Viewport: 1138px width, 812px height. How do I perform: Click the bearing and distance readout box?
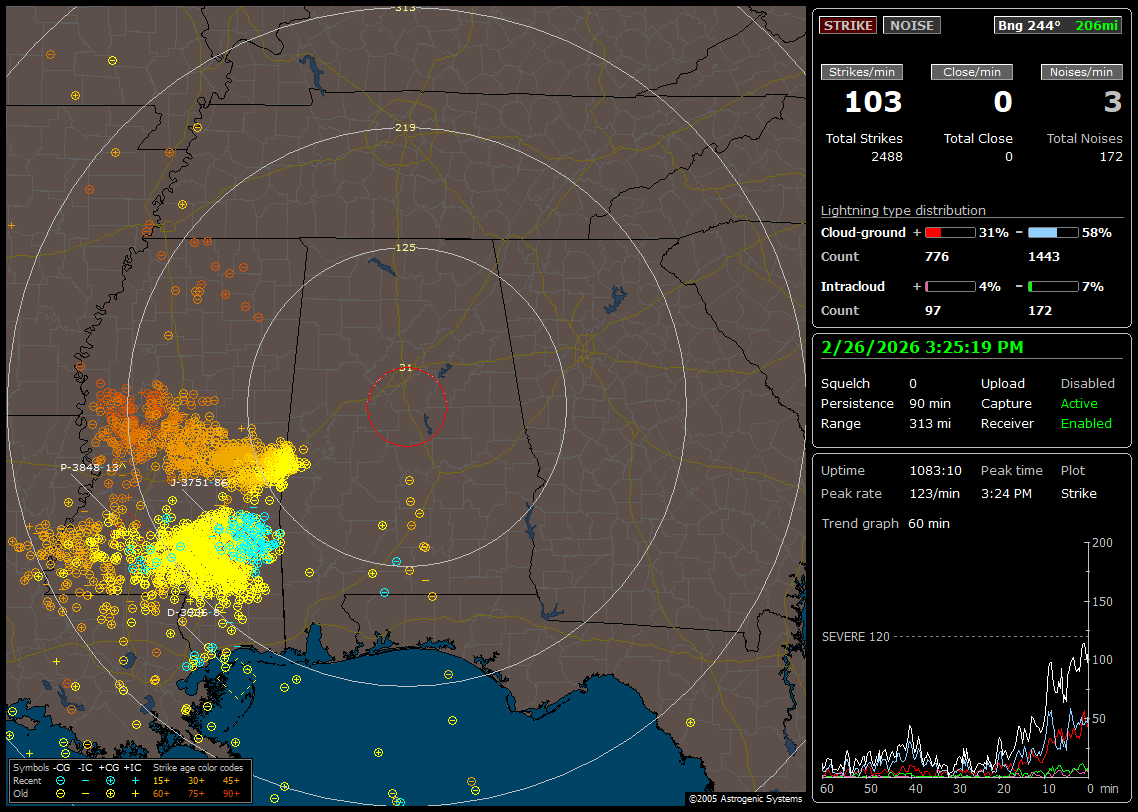[1058, 25]
